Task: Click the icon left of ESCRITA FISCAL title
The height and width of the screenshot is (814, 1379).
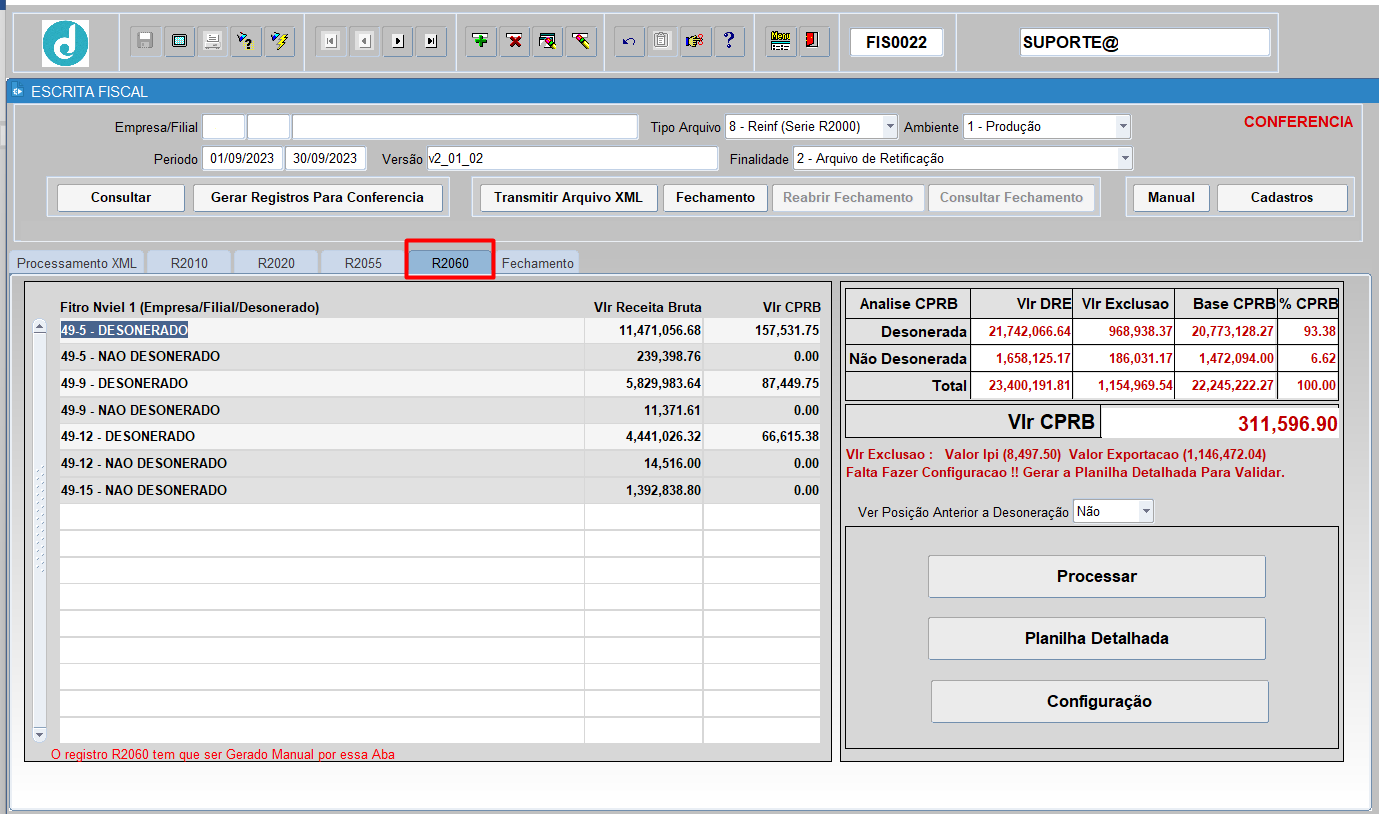Action: coord(17,91)
